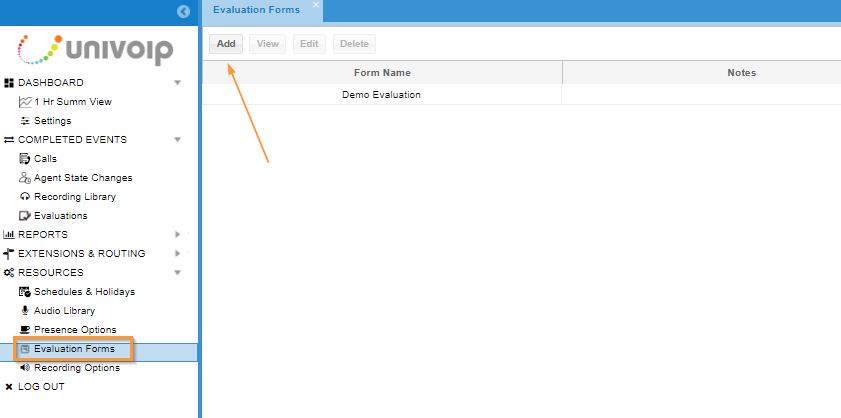The image size is (841, 418).
Task: Click the Completed Events arrows icon
Action: (x=9, y=140)
